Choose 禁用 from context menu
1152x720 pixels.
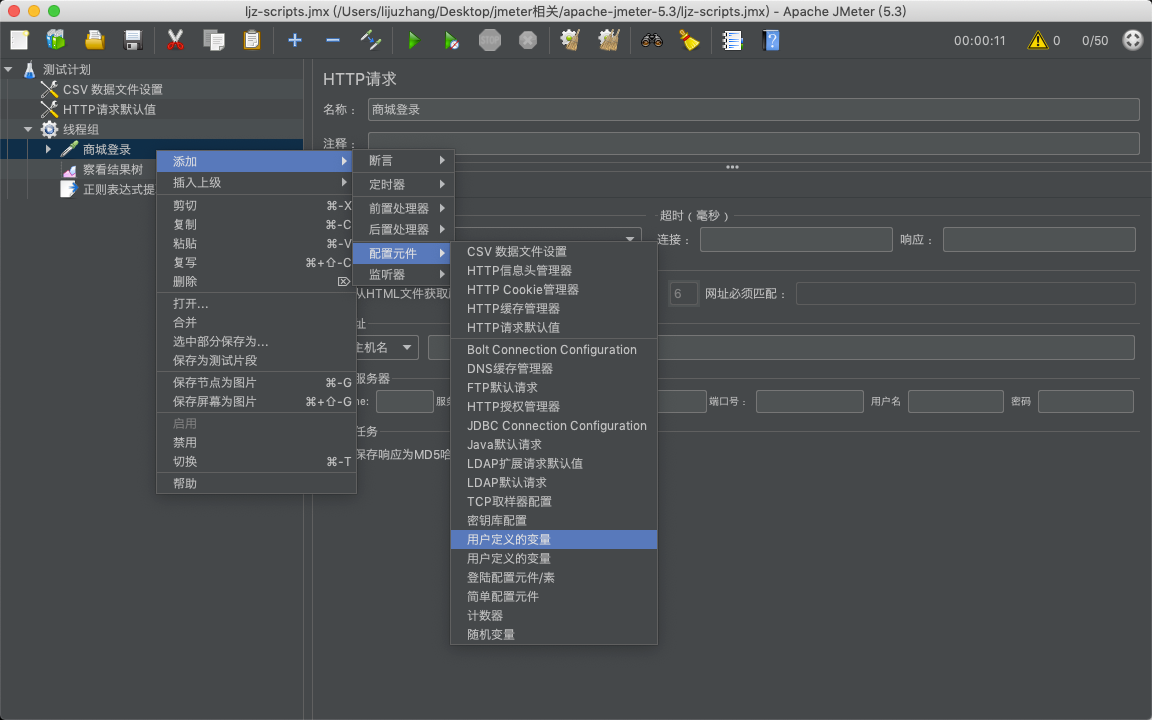point(256,442)
